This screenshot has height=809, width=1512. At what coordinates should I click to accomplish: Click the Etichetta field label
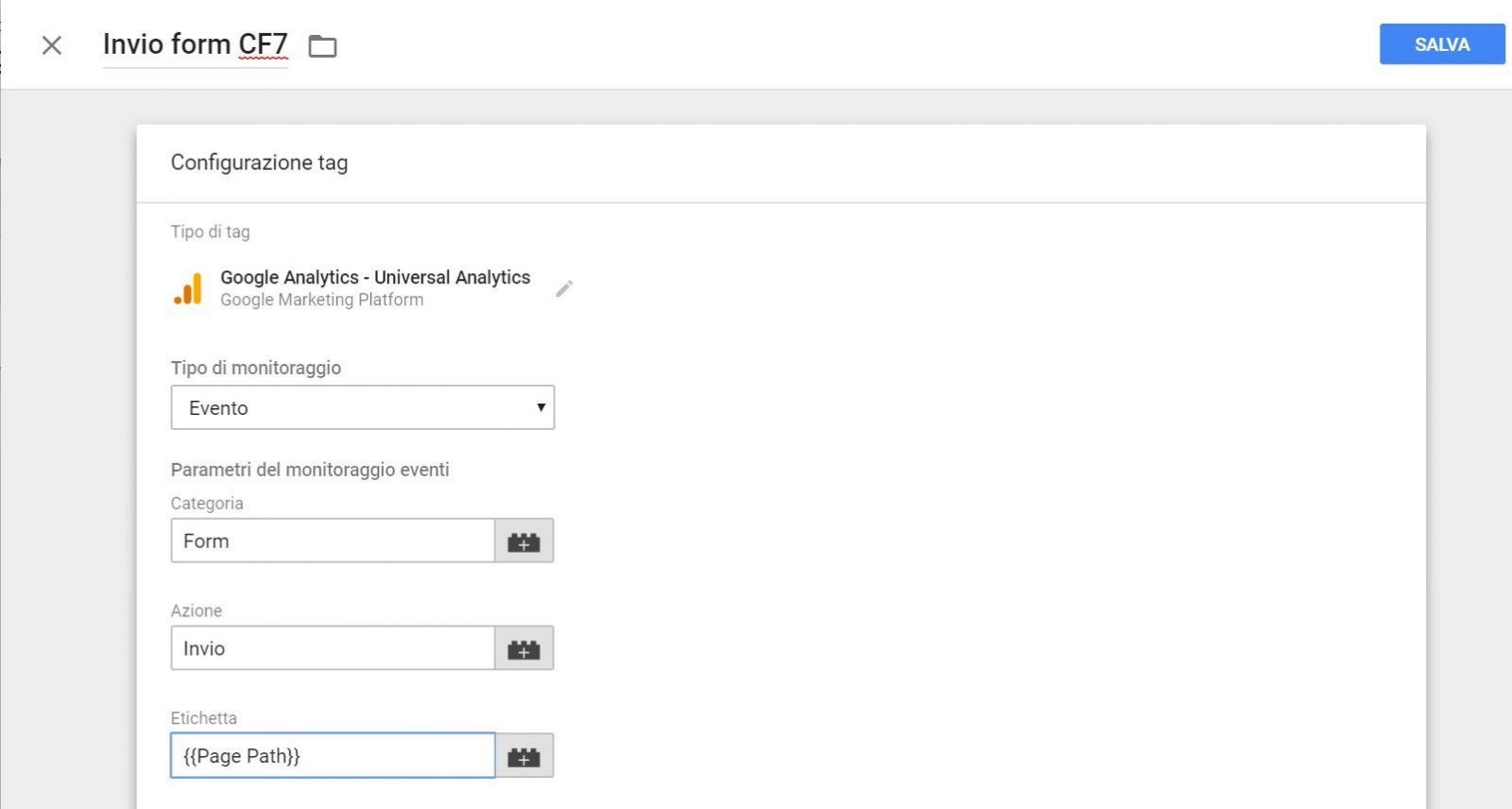203,718
